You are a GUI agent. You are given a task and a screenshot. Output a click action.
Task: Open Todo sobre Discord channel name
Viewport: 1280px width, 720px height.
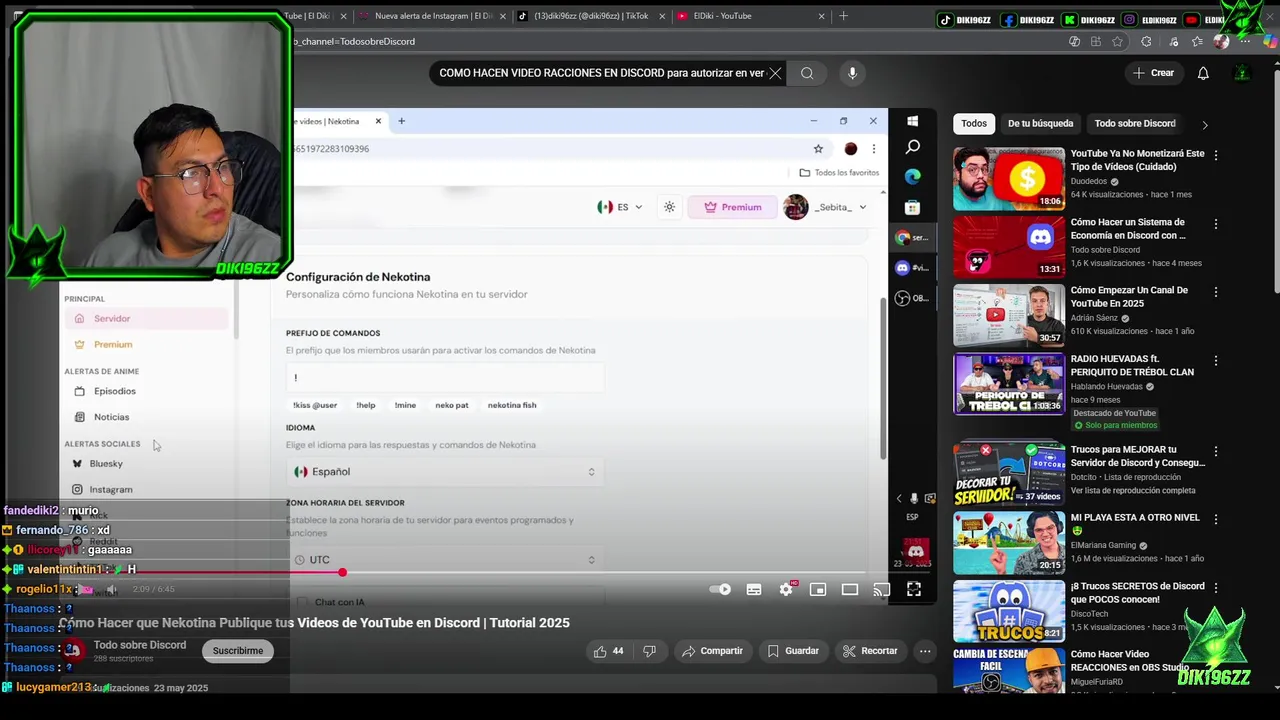click(140, 645)
